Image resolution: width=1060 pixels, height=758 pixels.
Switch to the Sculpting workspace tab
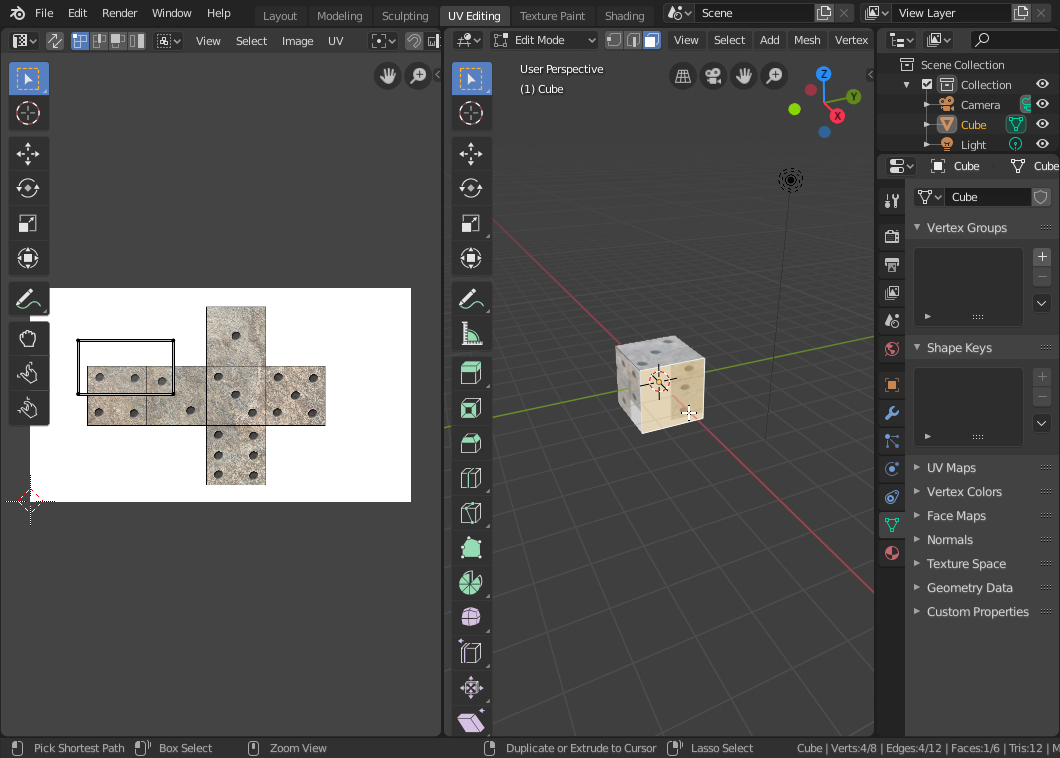405,16
